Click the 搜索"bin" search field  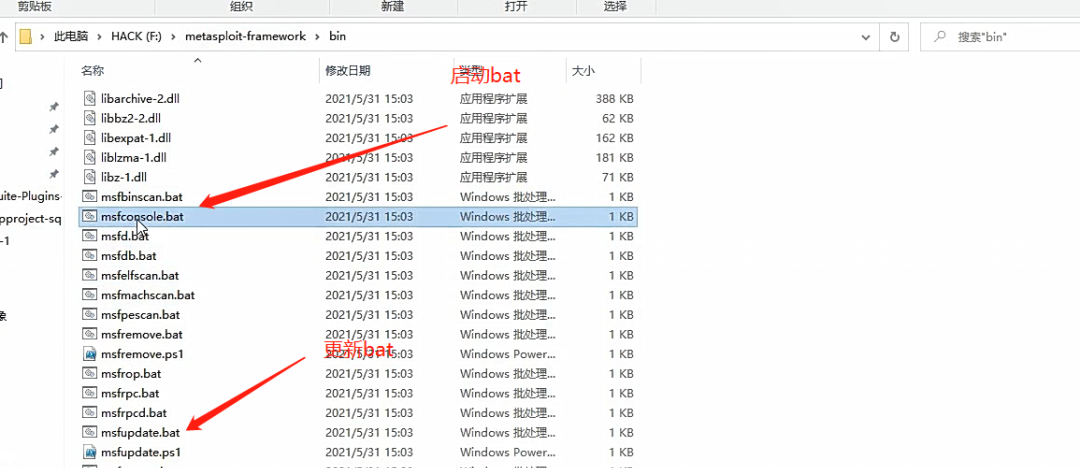[1000, 37]
